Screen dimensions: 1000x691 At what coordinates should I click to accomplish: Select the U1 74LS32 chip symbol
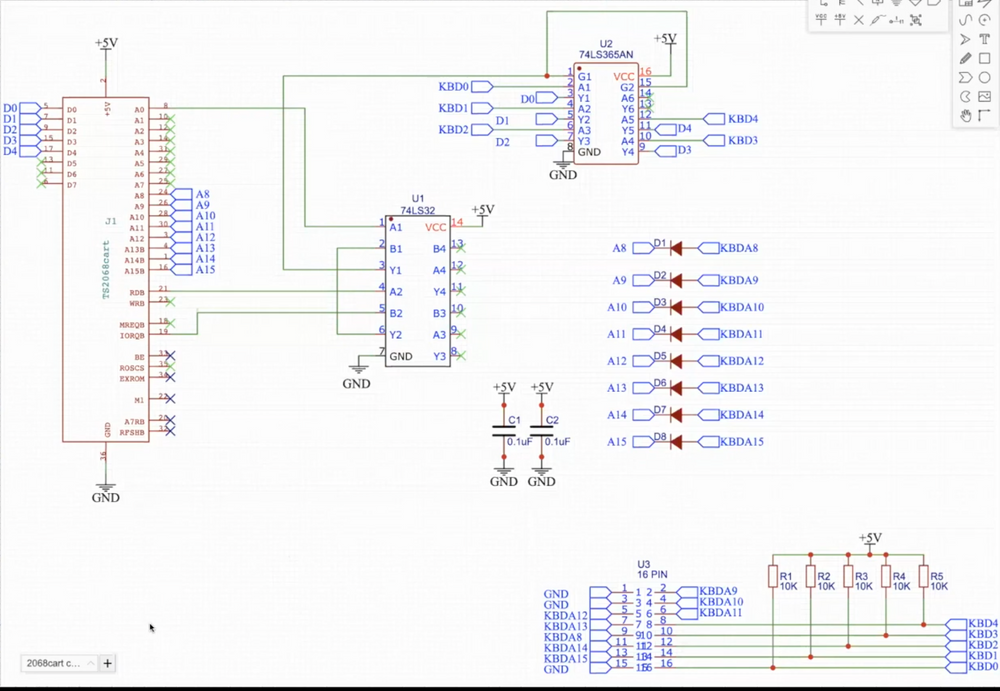[417, 290]
